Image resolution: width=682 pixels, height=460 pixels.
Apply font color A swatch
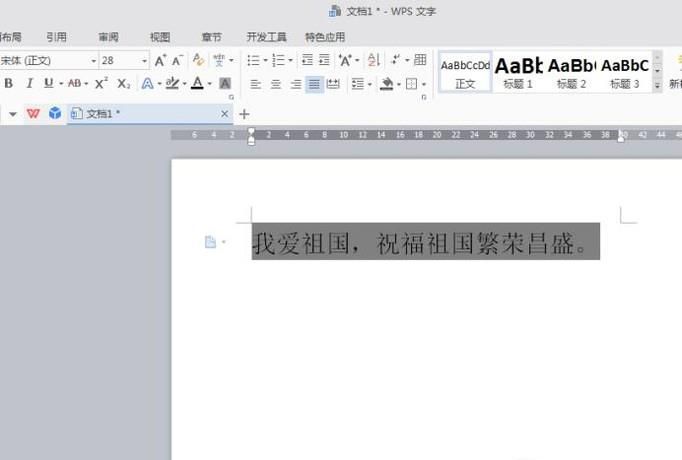(197, 83)
